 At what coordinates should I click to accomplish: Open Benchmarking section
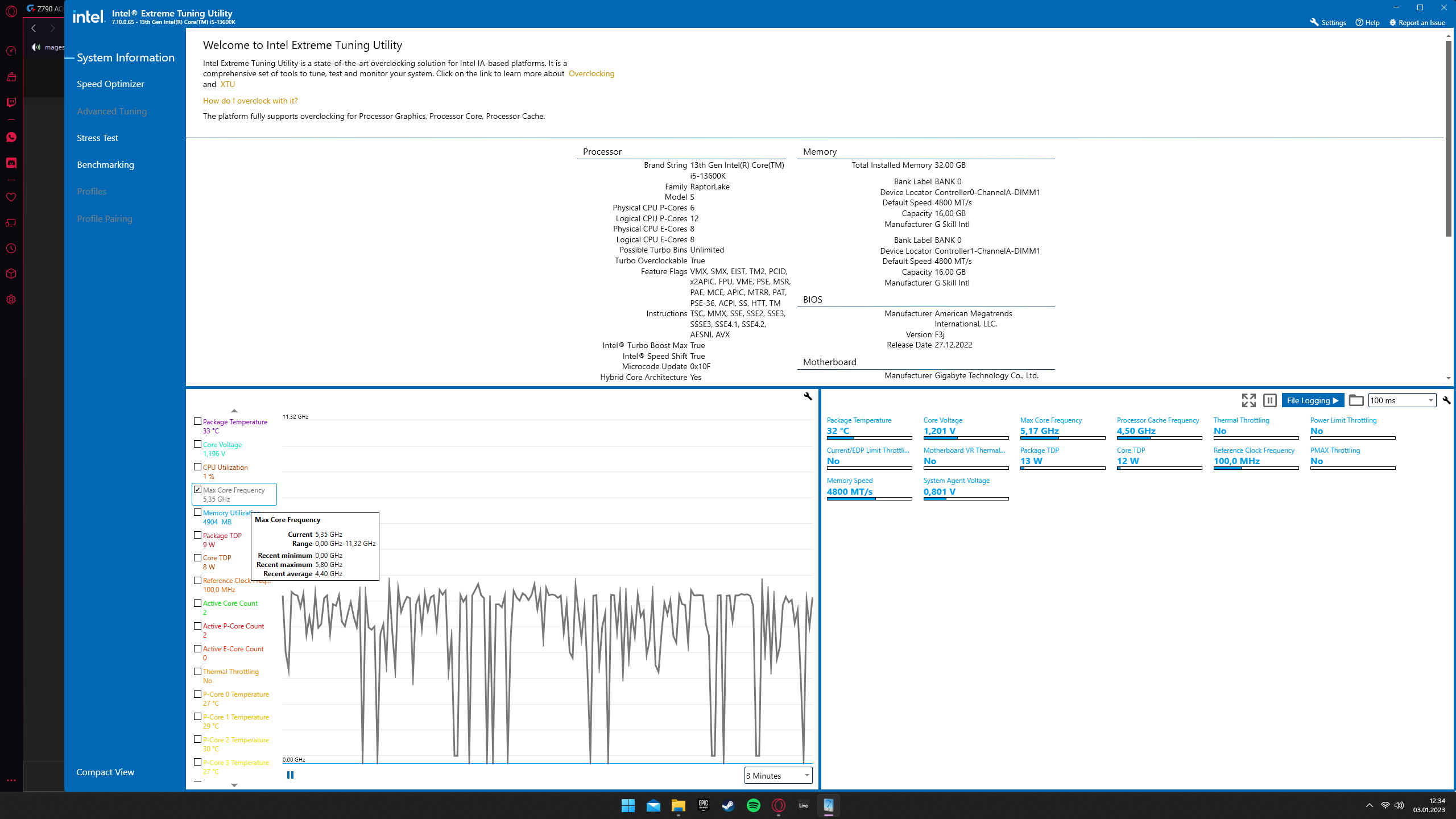(x=105, y=165)
